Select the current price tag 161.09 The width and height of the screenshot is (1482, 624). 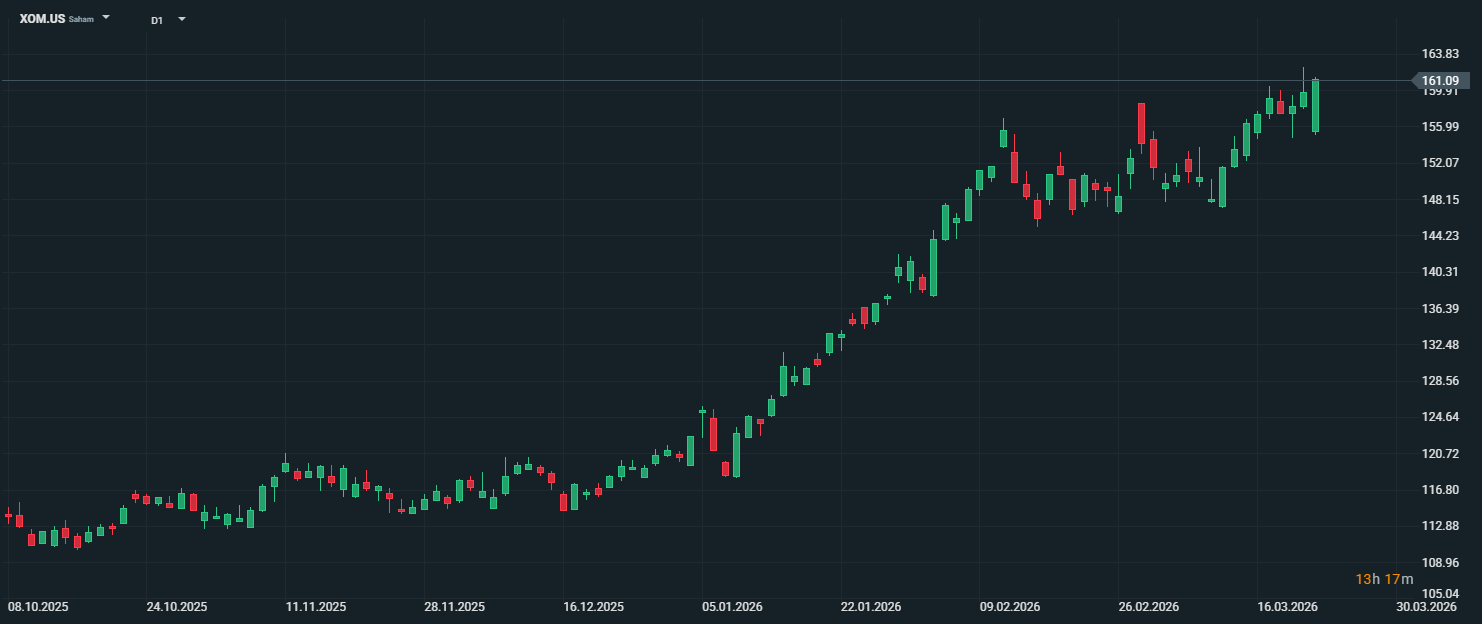tap(1440, 81)
